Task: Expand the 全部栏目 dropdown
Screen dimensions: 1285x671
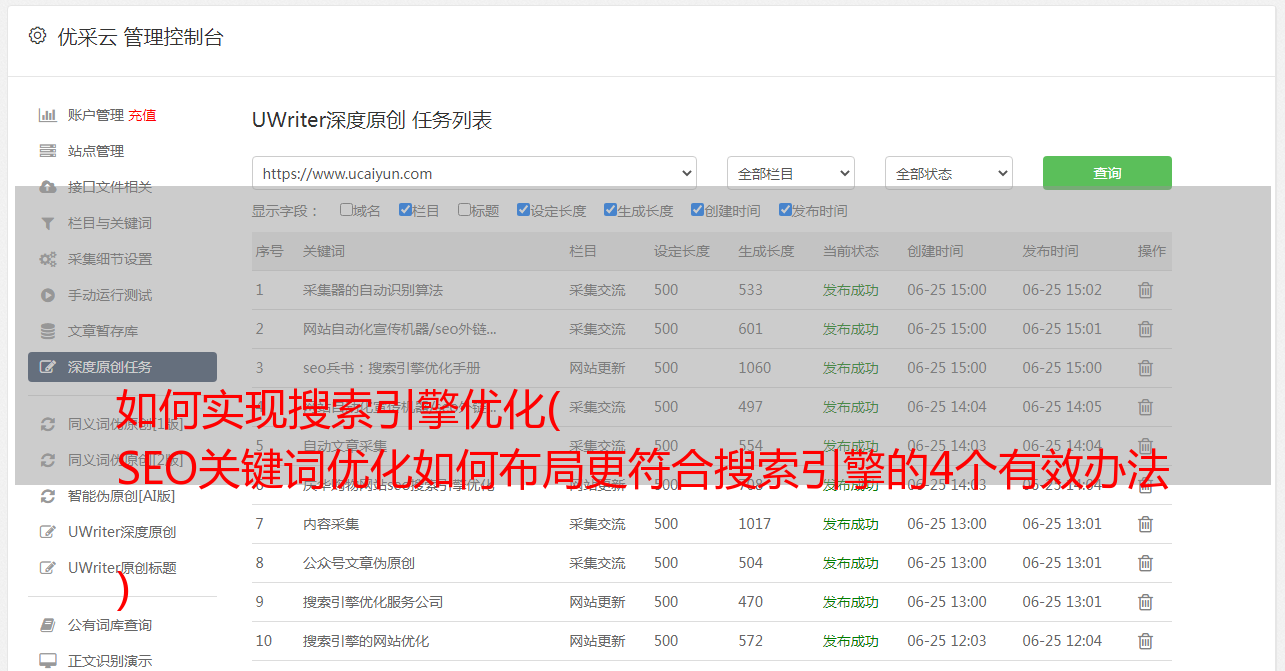Action: (790, 173)
